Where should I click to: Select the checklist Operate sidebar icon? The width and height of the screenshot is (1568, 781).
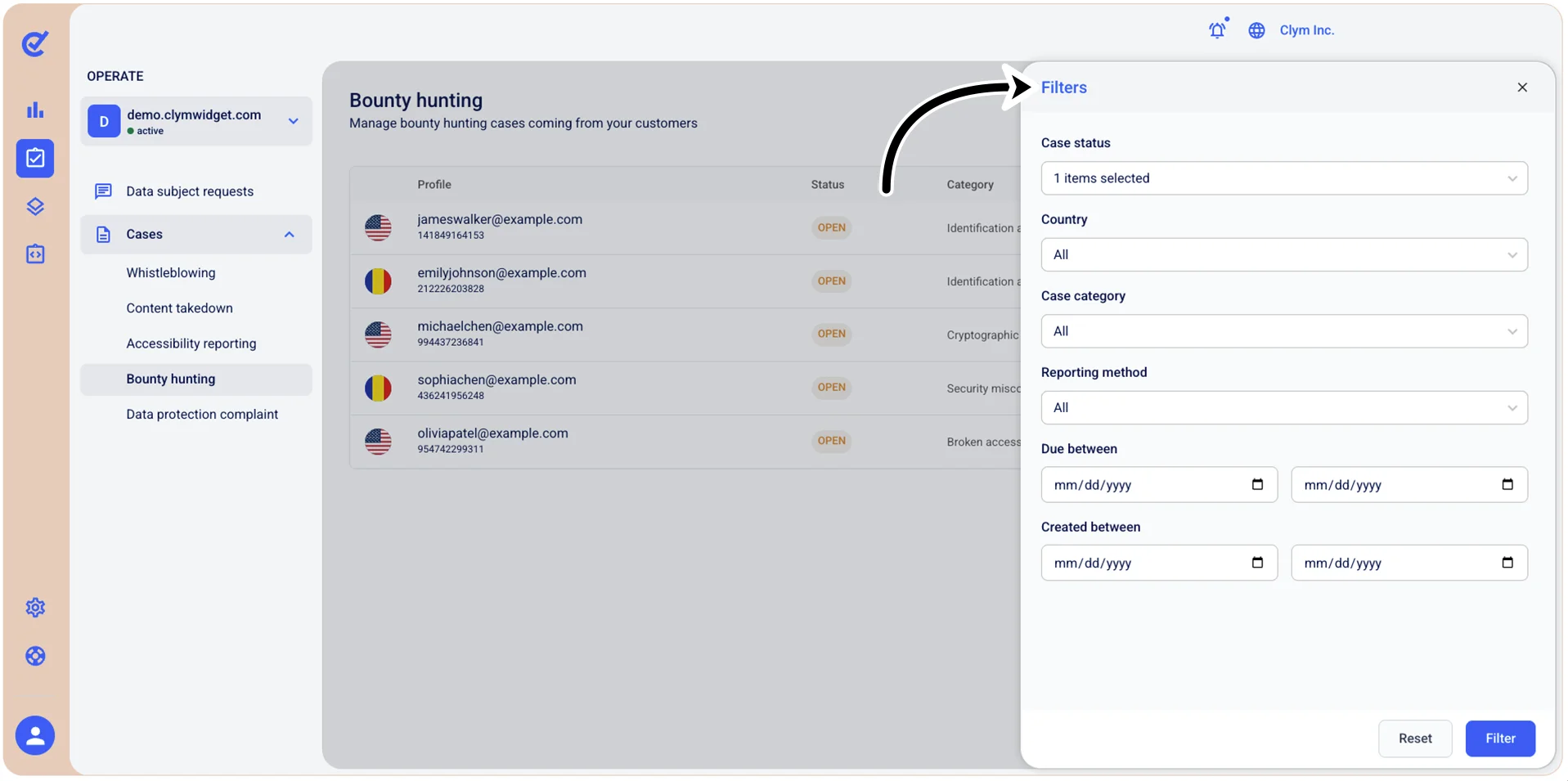click(x=35, y=158)
